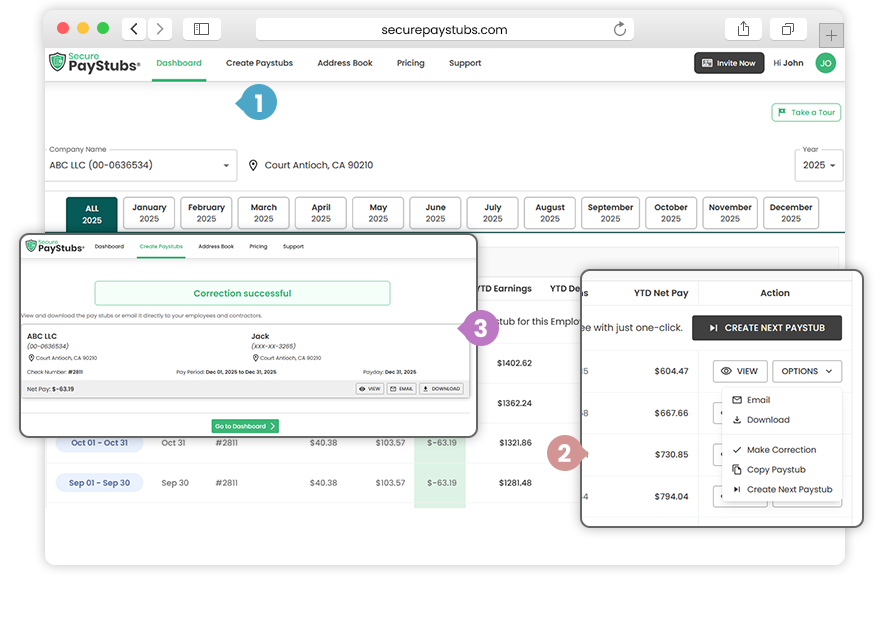
Task: Open the Safari tab overview icon
Action: click(x=788, y=29)
